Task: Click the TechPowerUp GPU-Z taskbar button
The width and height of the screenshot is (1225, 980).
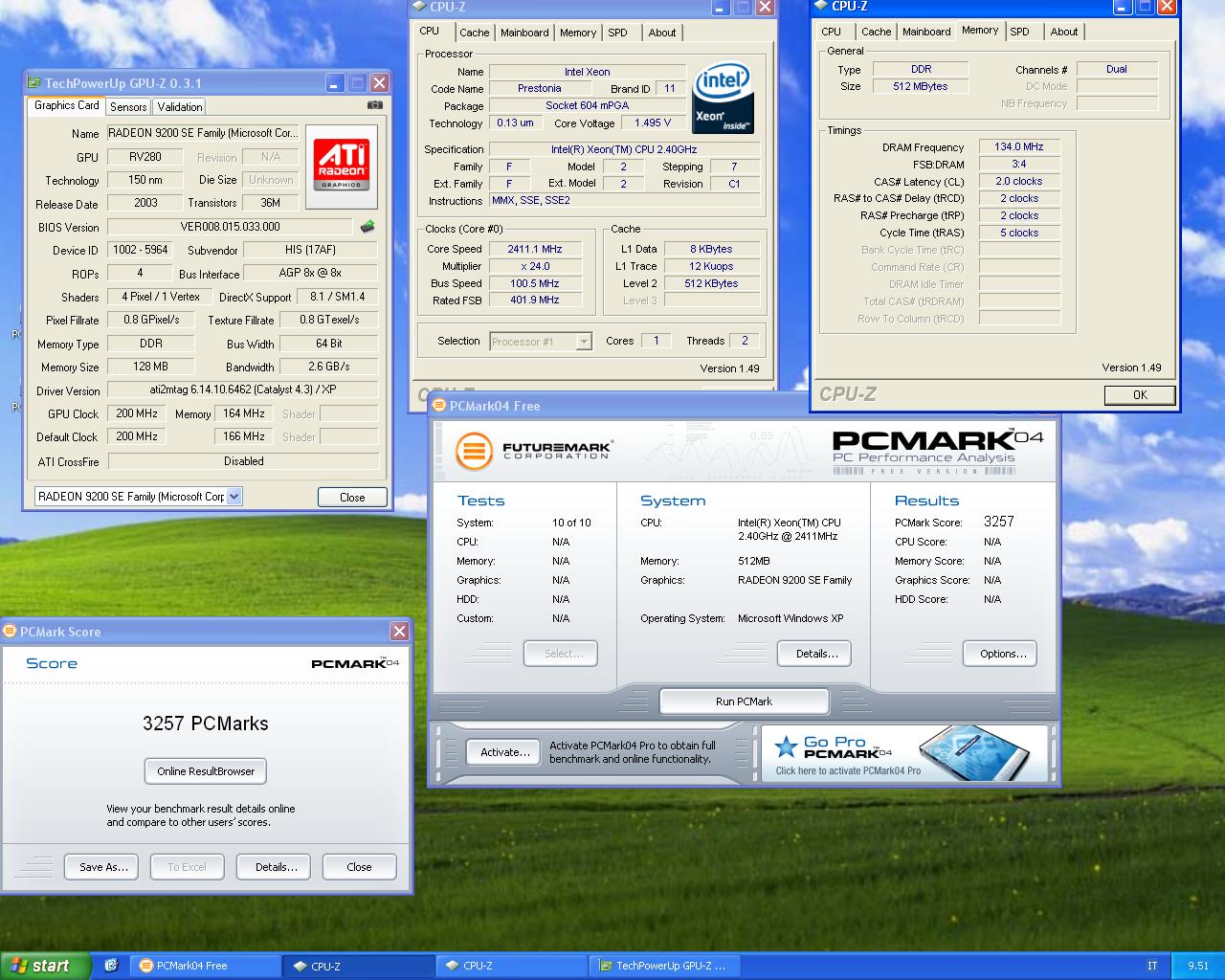Action: pos(663,966)
